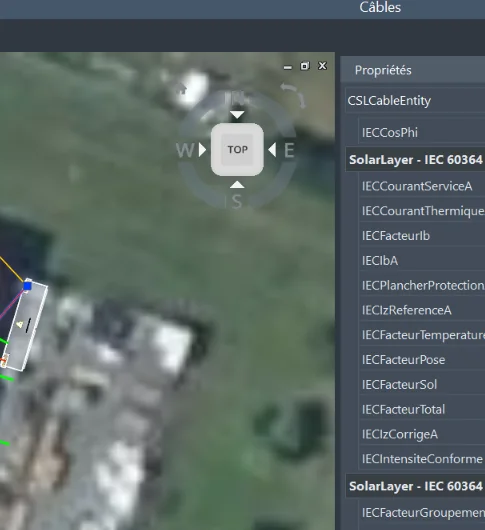Minimize the drawing viewport
Screen dimensions: 485x530
click(x=288, y=67)
